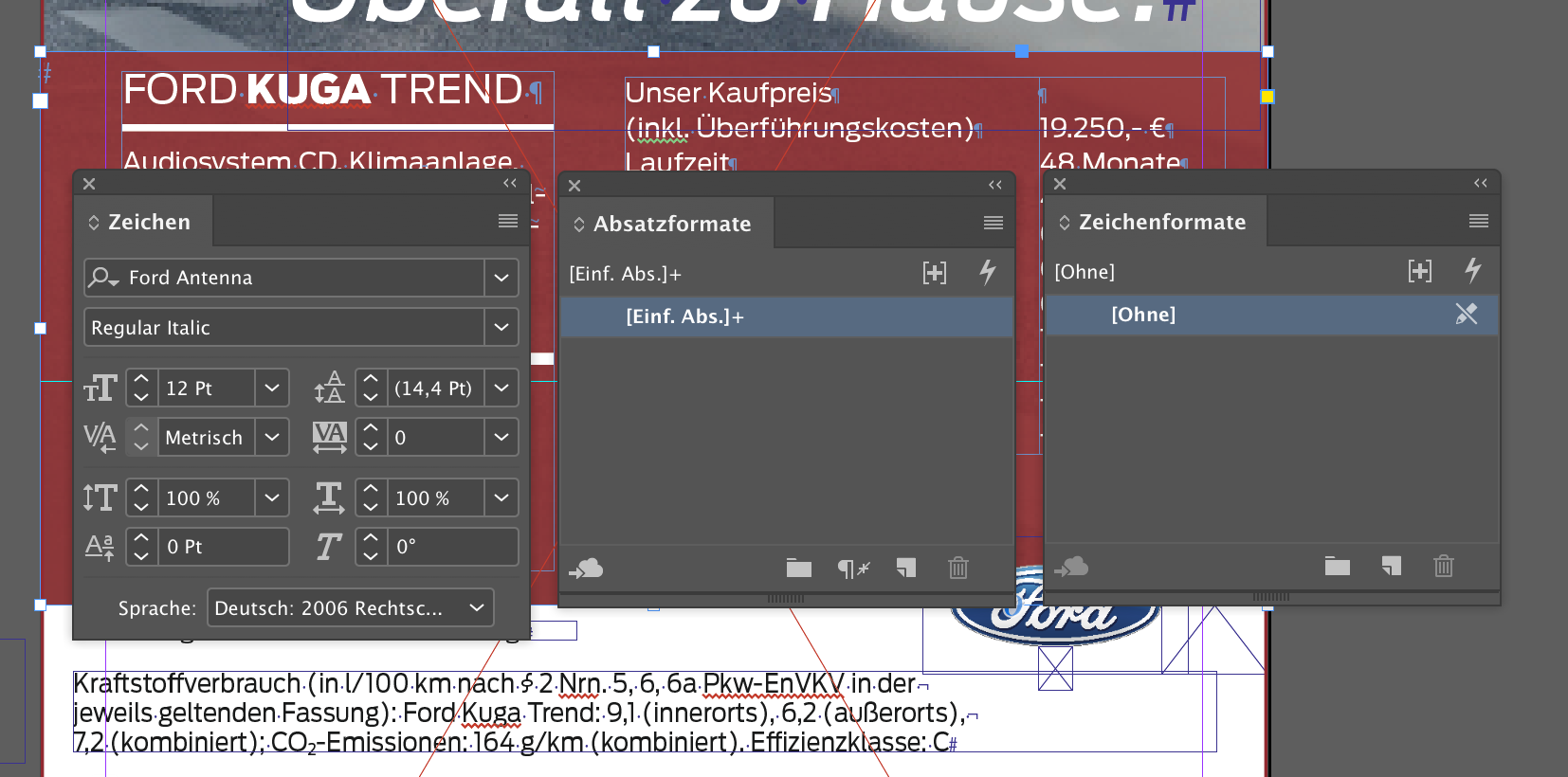
Task: Click the leading stepper arrows
Action: tap(371, 388)
